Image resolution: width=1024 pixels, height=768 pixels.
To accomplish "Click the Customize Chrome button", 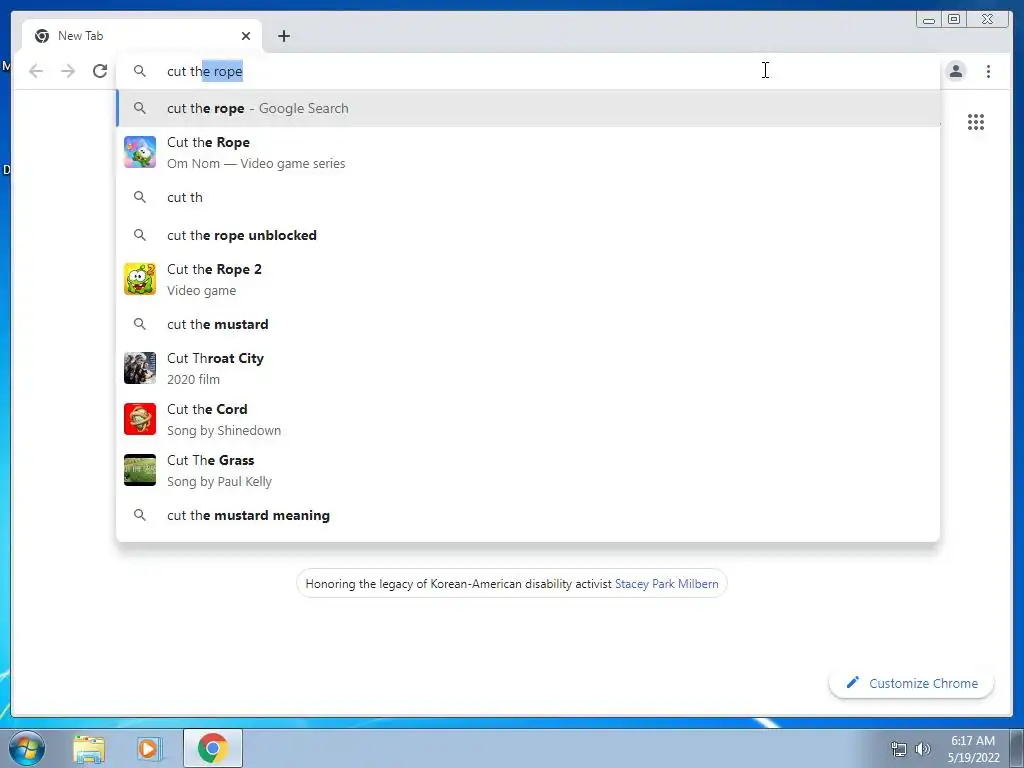I will [x=911, y=683].
